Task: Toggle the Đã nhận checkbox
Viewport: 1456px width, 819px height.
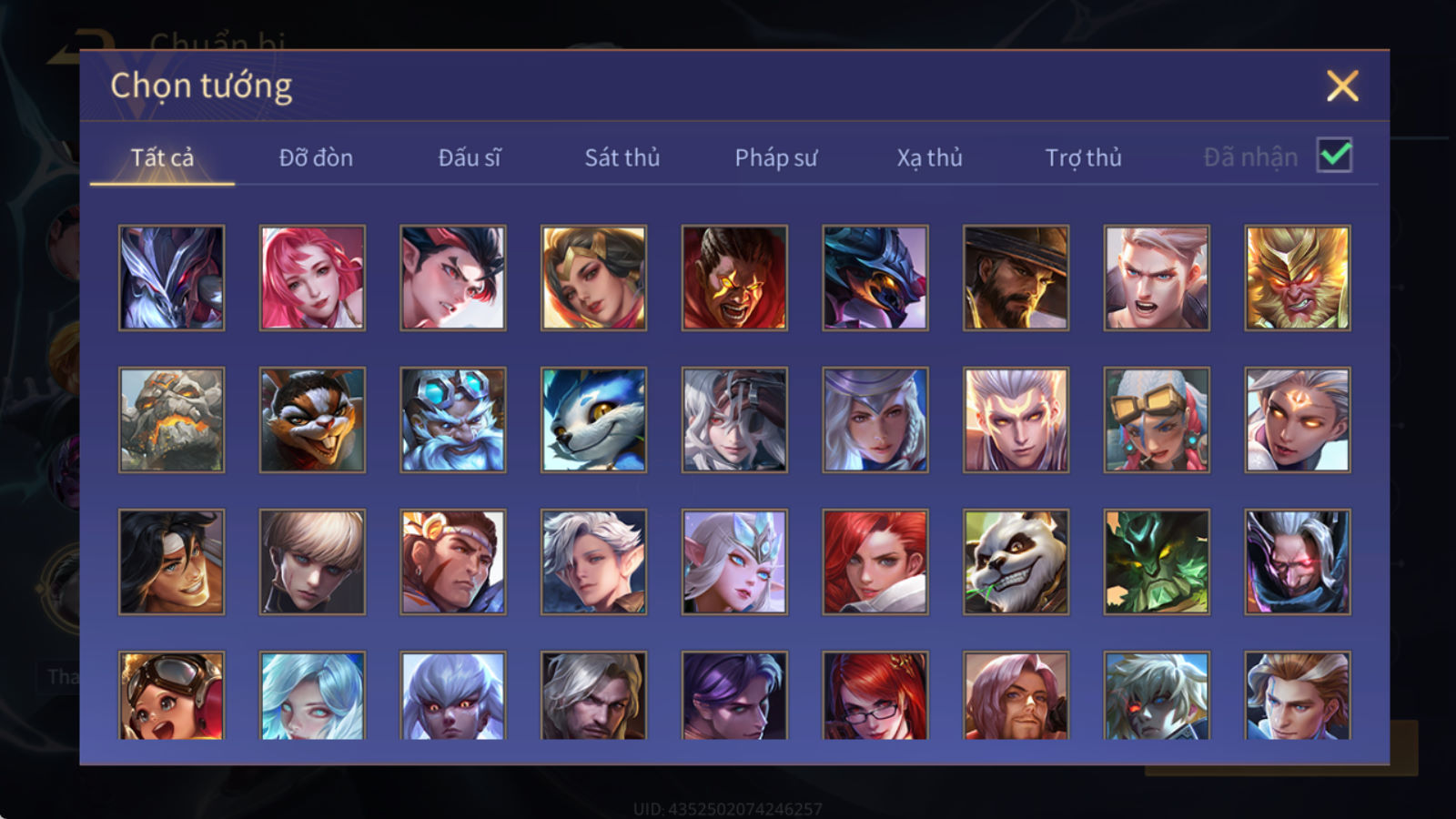Action: tap(1334, 156)
